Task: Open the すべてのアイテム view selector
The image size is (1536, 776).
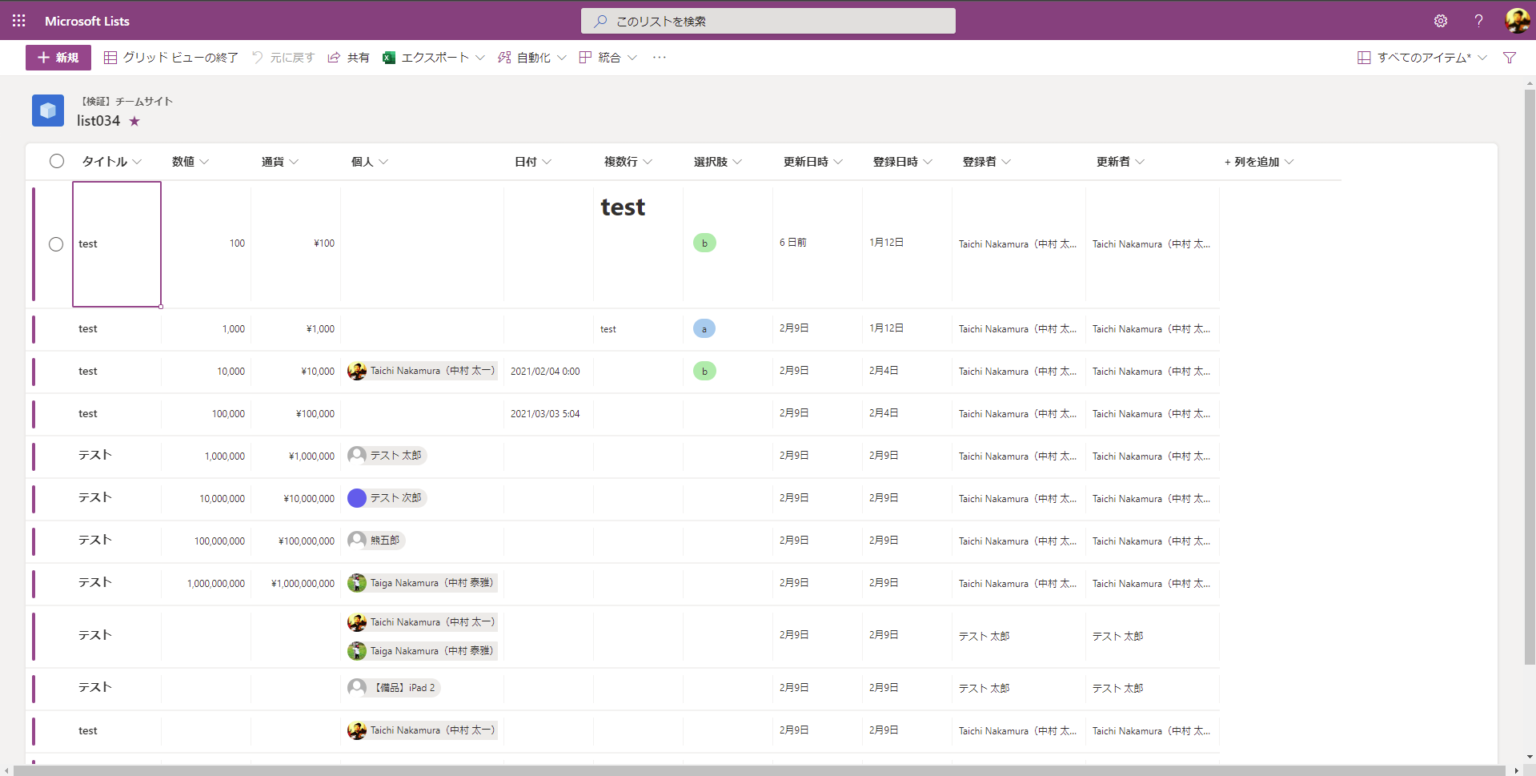Action: pyautogui.click(x=1422, y=58)
